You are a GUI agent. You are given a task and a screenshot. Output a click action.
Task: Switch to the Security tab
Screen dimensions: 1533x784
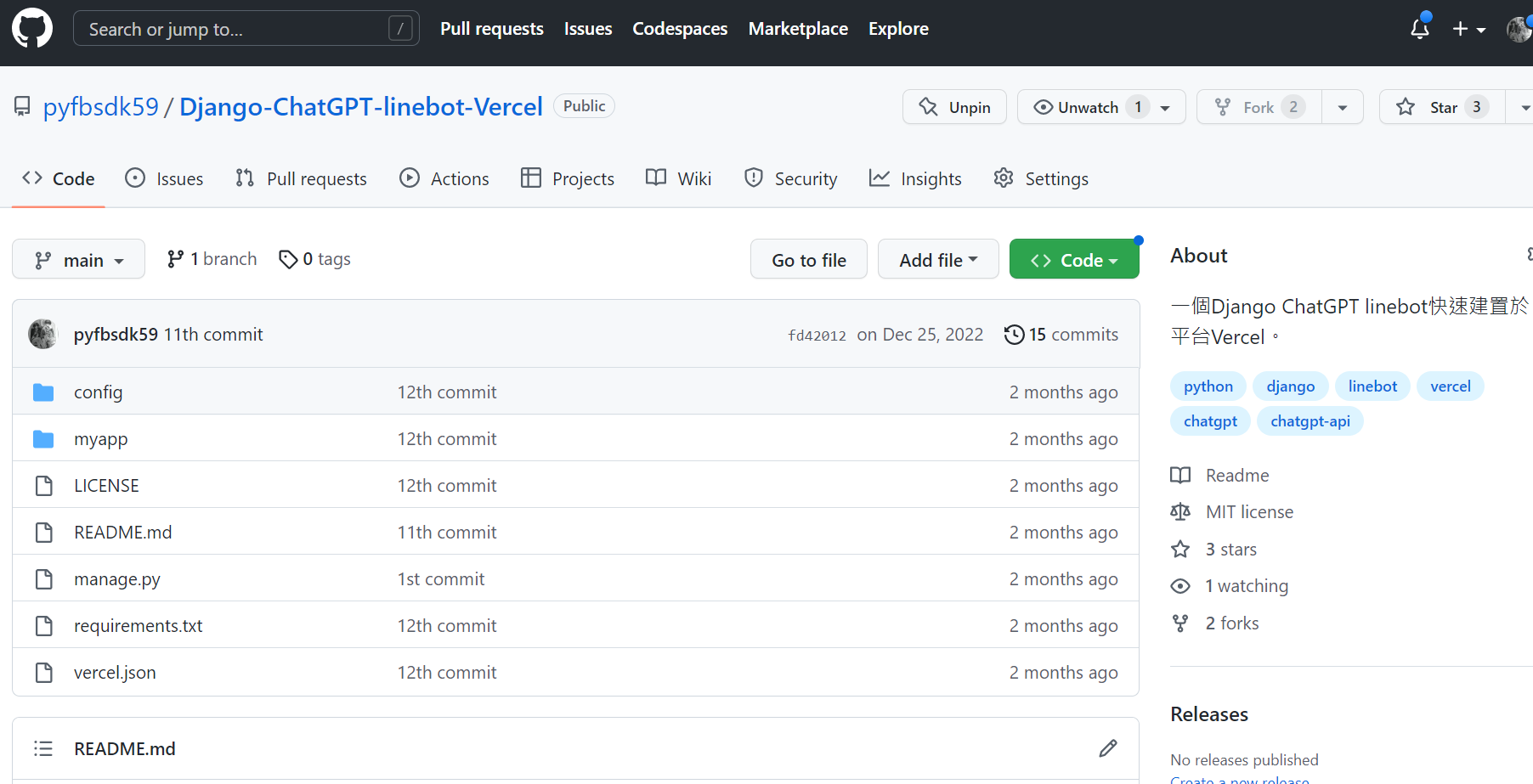pos(791,178)
